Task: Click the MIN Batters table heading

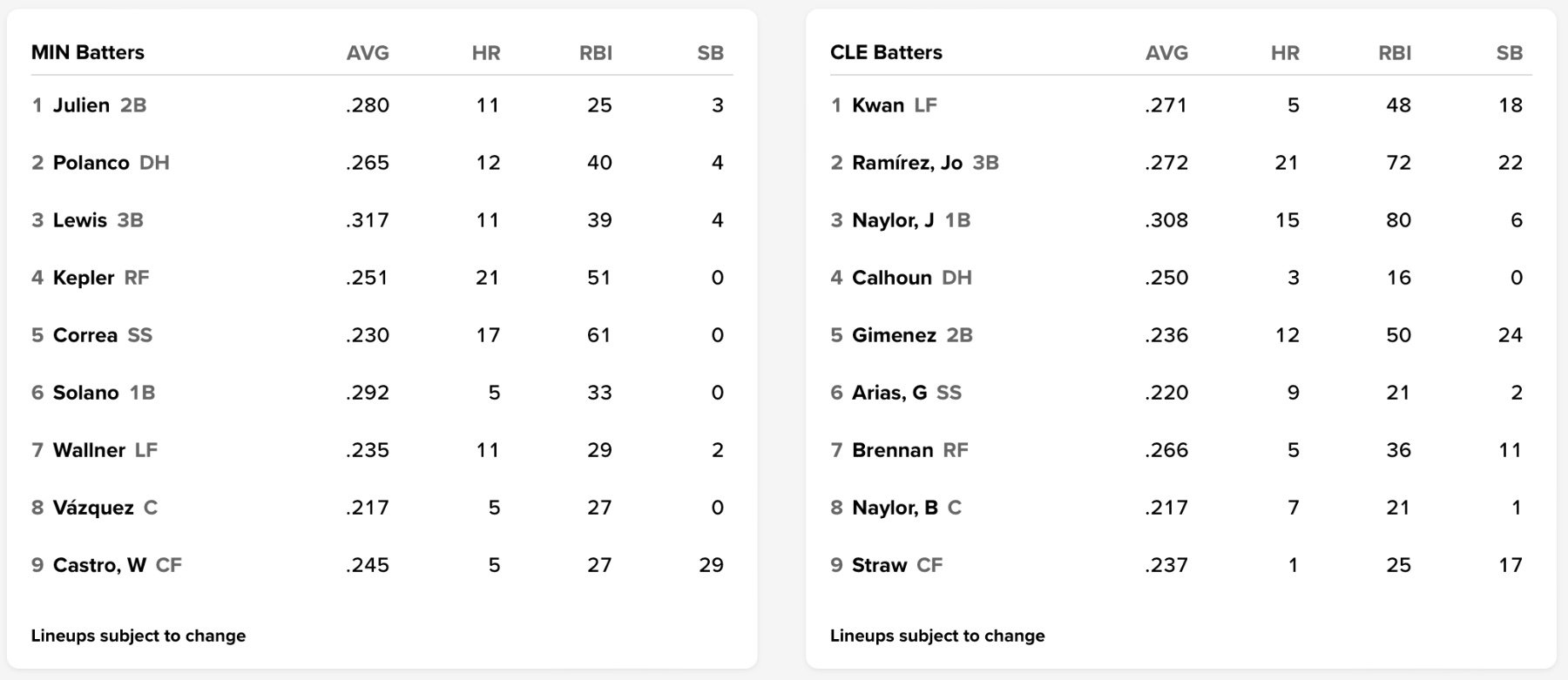Action: click(x=88, y=52)
